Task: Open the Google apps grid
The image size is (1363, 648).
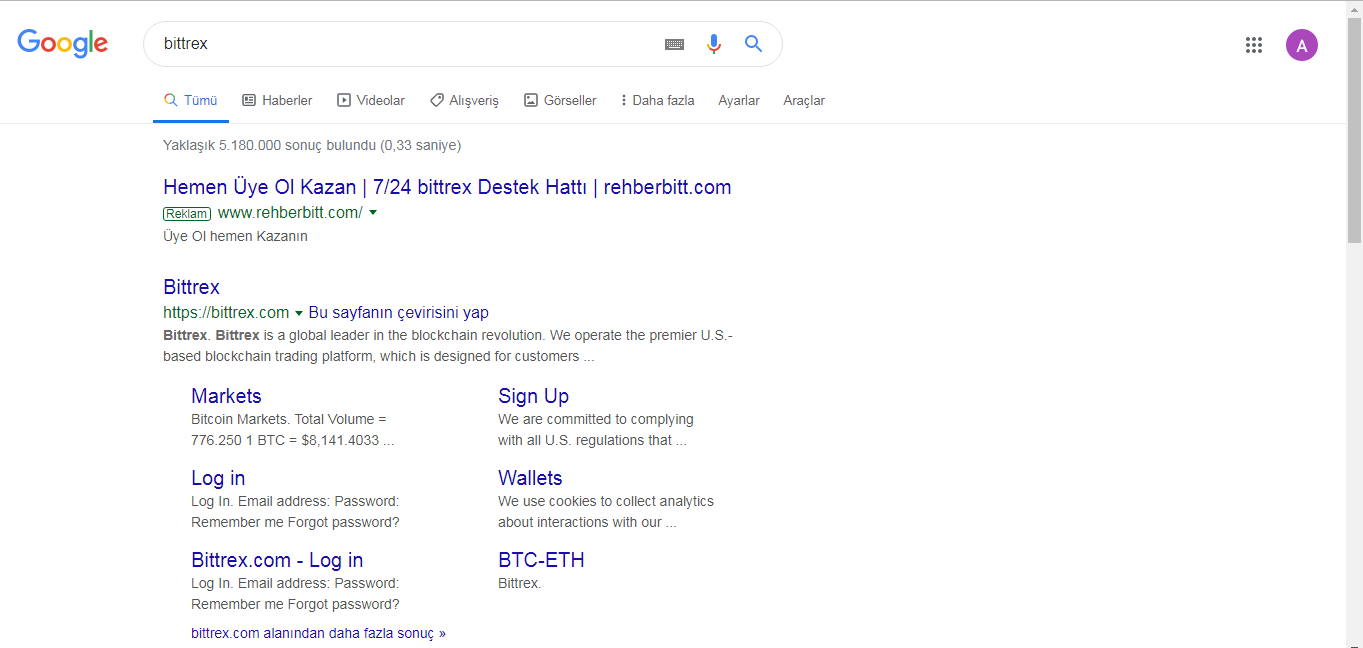Action: (x=1253, y=44)
